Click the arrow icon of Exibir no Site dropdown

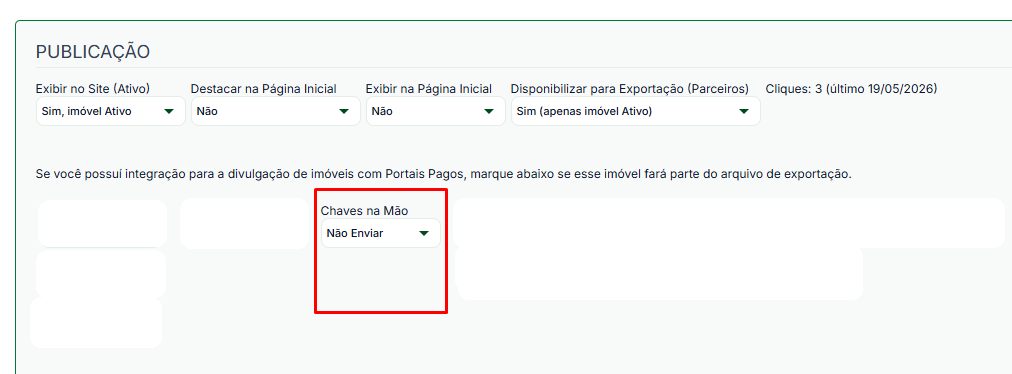tap(169, 111)
